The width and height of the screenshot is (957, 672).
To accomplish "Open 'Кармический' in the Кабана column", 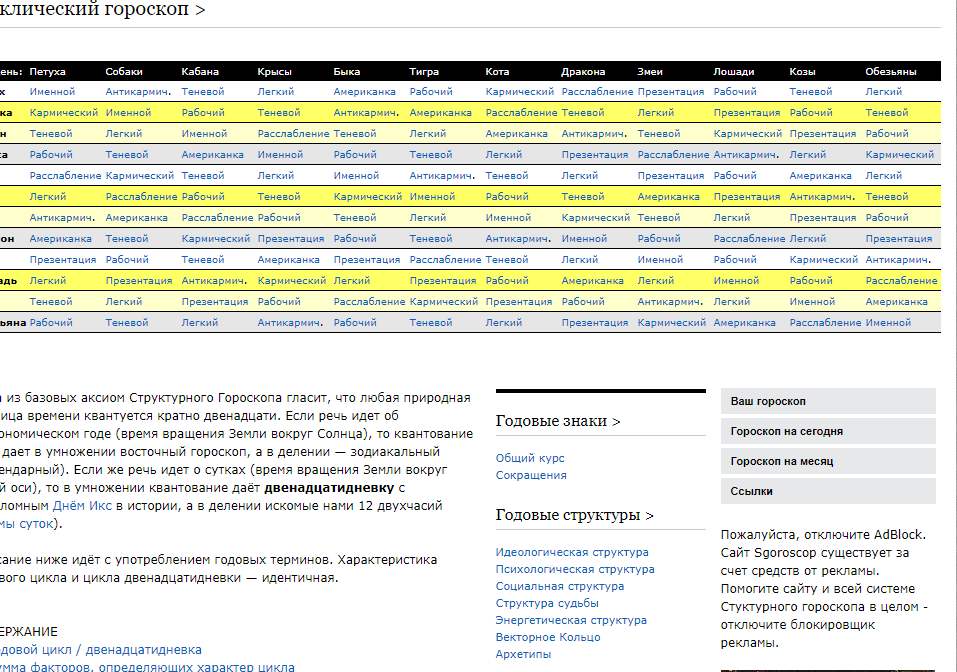I will (x=215, y=239).
